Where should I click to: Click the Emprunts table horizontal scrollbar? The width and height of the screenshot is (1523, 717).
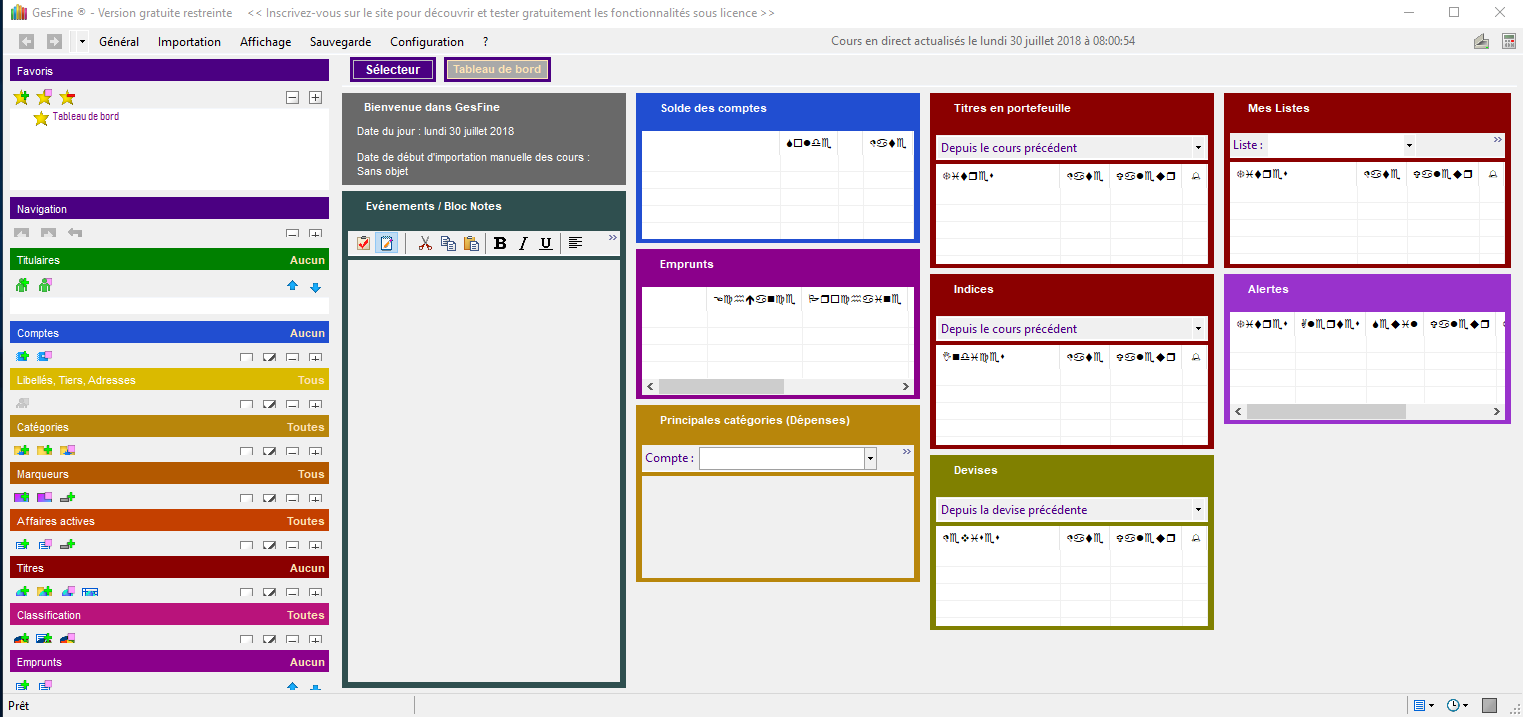pos(720,386)
